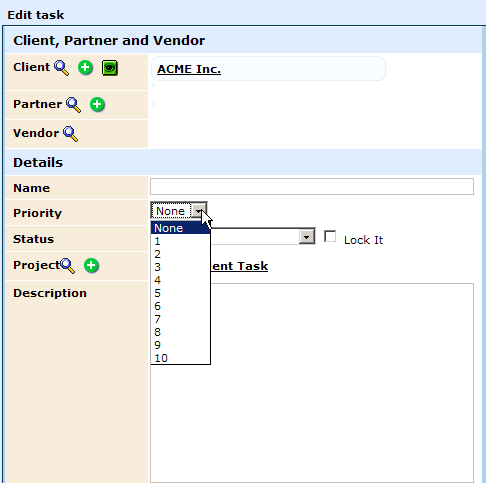Add a new partner with the green plus

pos(97,104)
